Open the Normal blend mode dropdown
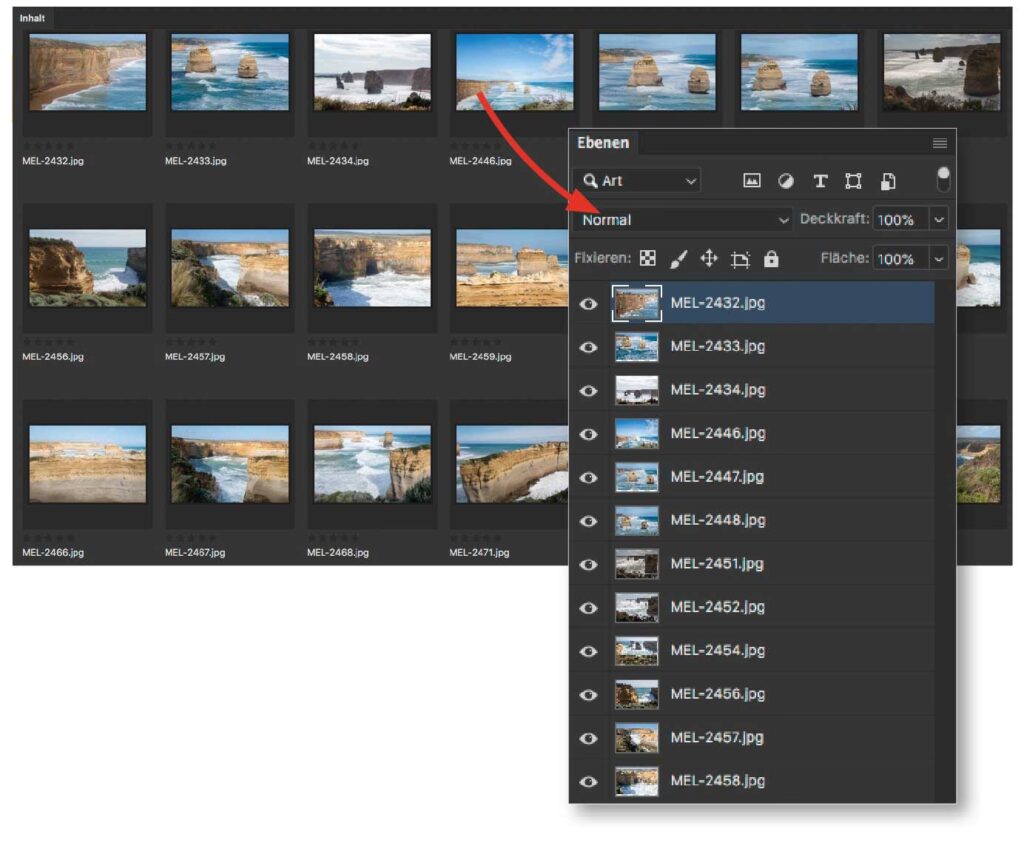 tap(684, 220)
